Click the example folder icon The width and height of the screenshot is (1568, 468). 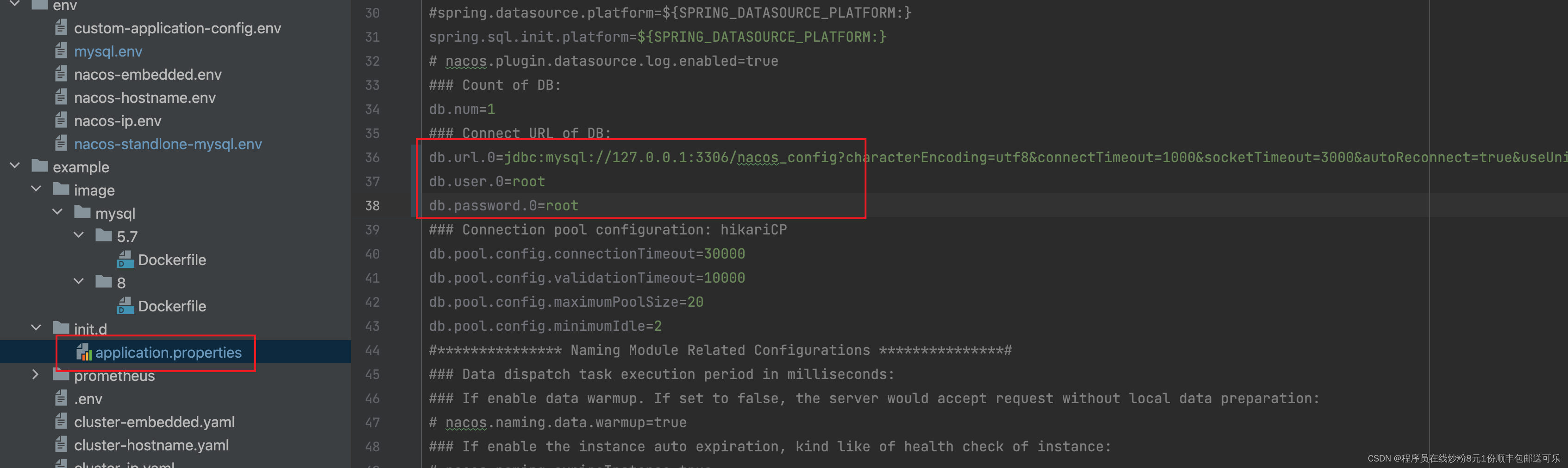tap(39, 166)
